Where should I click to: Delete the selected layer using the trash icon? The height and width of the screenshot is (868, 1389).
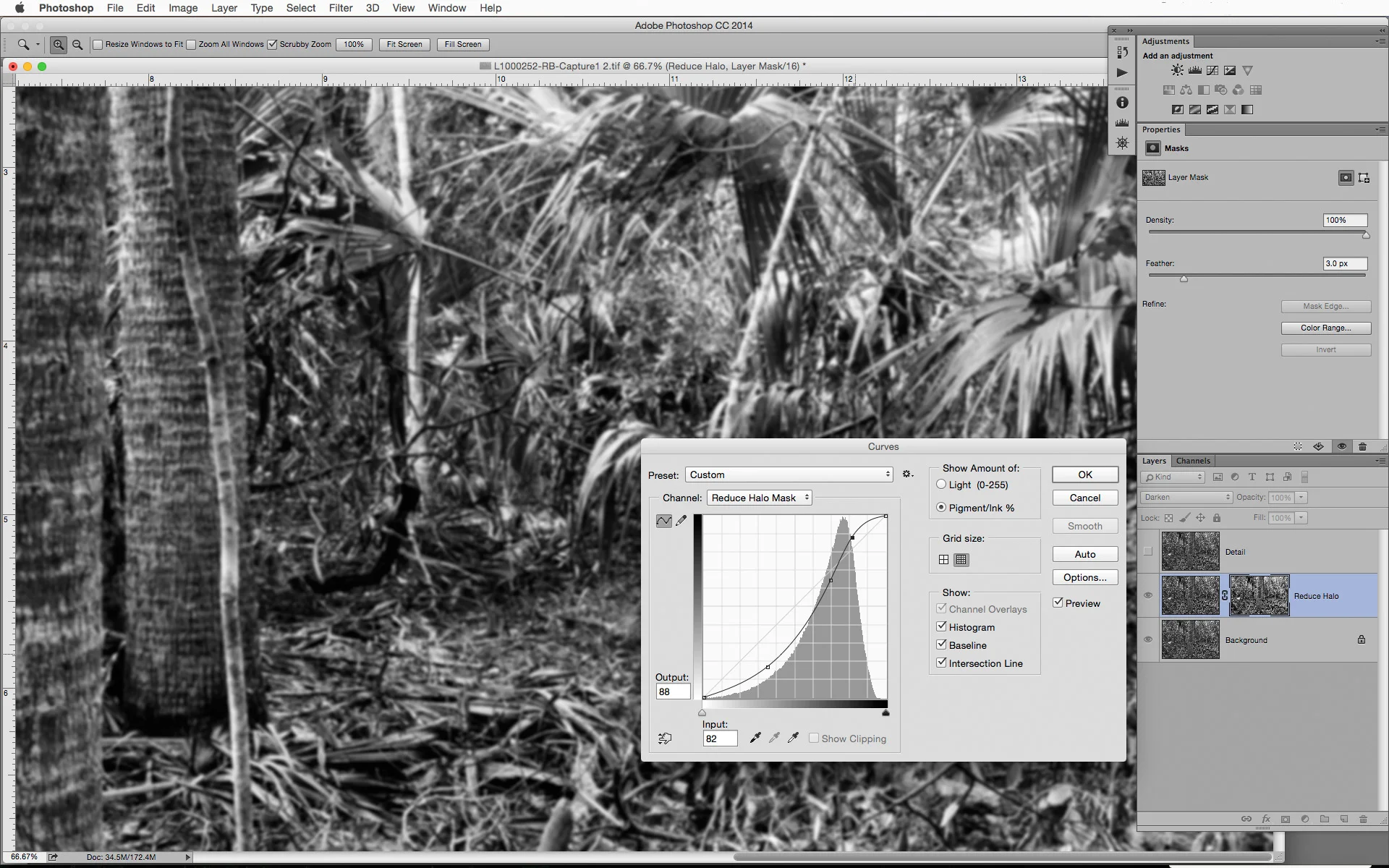click(1363, 820)
